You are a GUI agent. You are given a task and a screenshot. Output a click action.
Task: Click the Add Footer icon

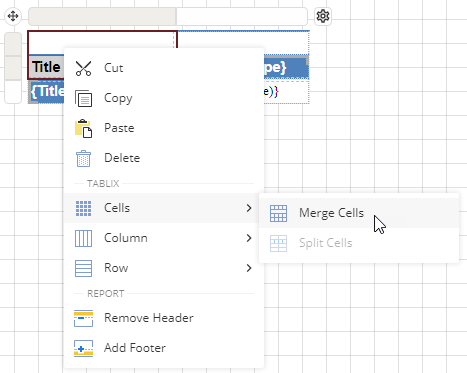point(83,348)
